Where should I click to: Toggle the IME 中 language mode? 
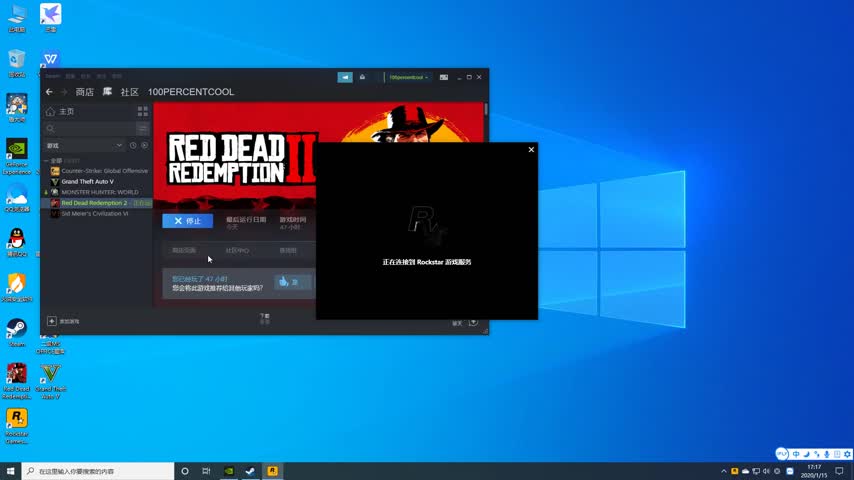[x=796, y=454]
